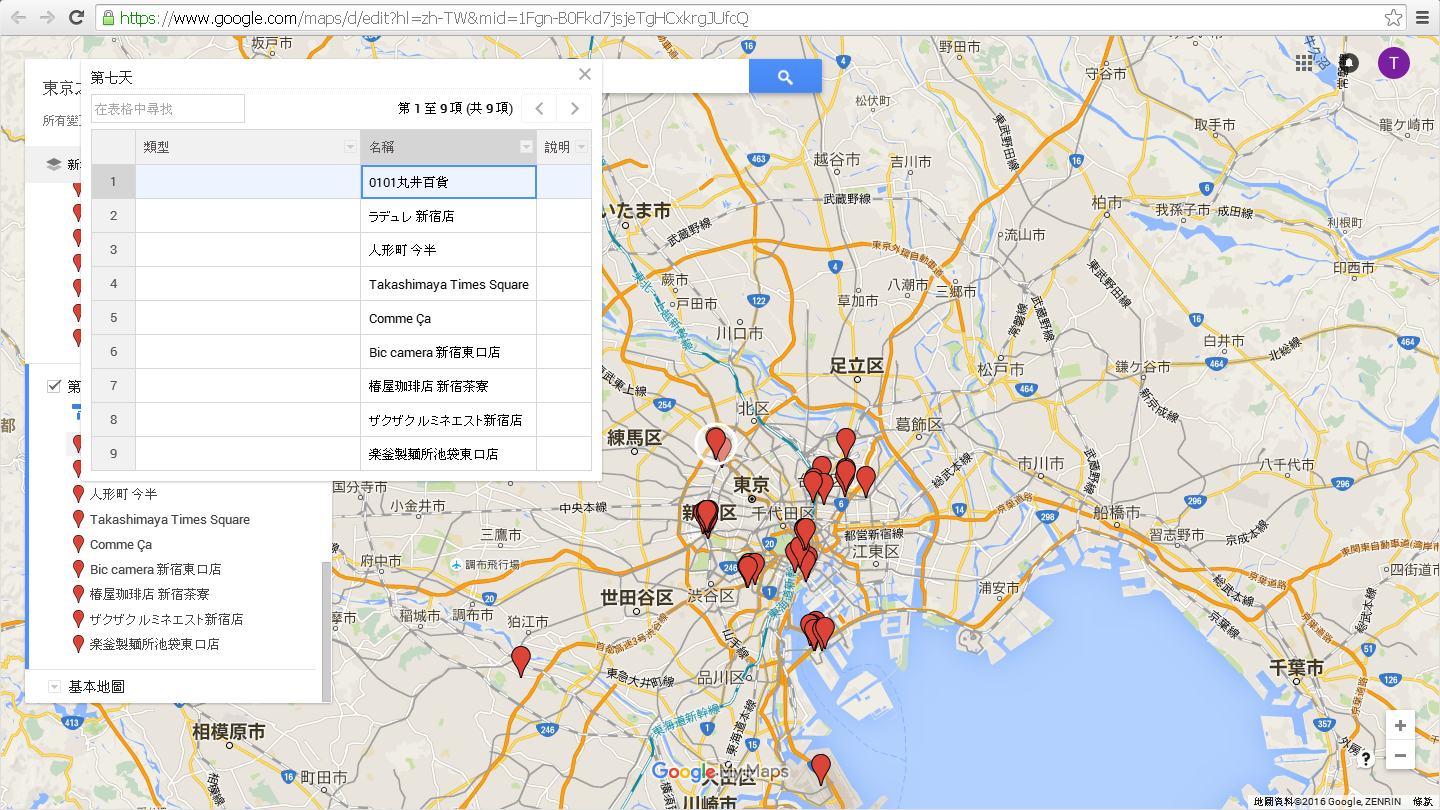Open map help question mark icon
This screenshot has width=1440, height=810.
pyautogui.click(x=1366, y=759)
